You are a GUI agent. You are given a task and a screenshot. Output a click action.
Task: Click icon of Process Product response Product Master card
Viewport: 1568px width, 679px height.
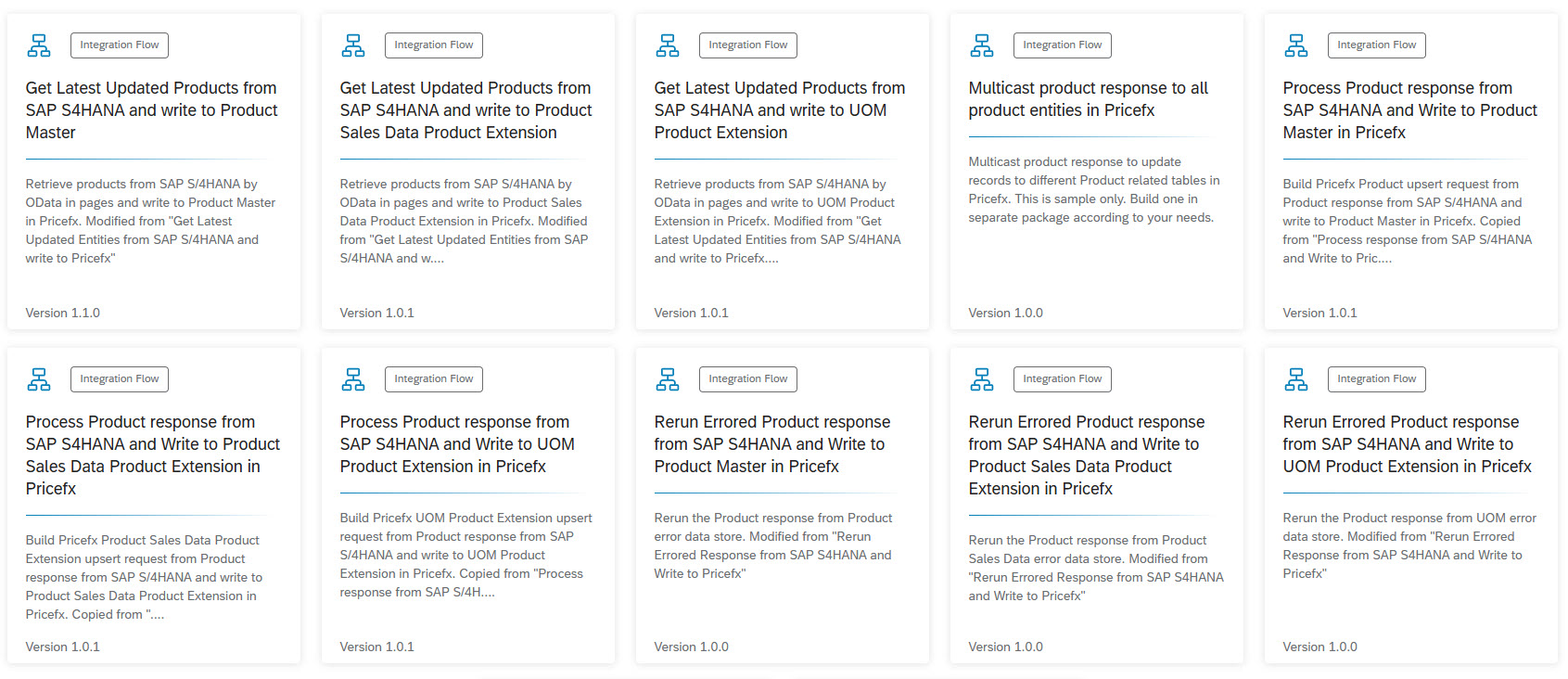[1295, 45]
